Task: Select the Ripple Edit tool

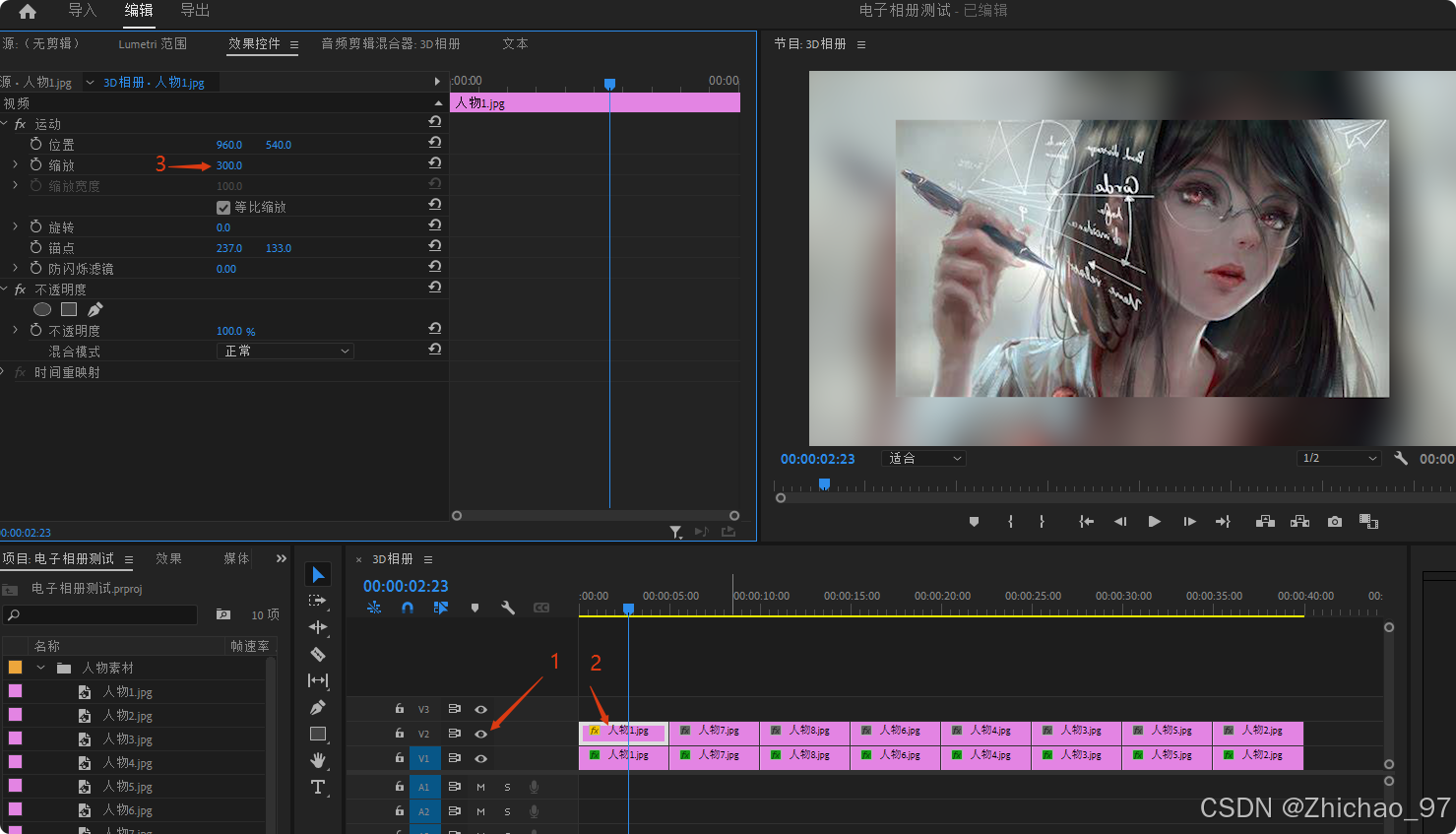Action: click(x=318, y=627)
